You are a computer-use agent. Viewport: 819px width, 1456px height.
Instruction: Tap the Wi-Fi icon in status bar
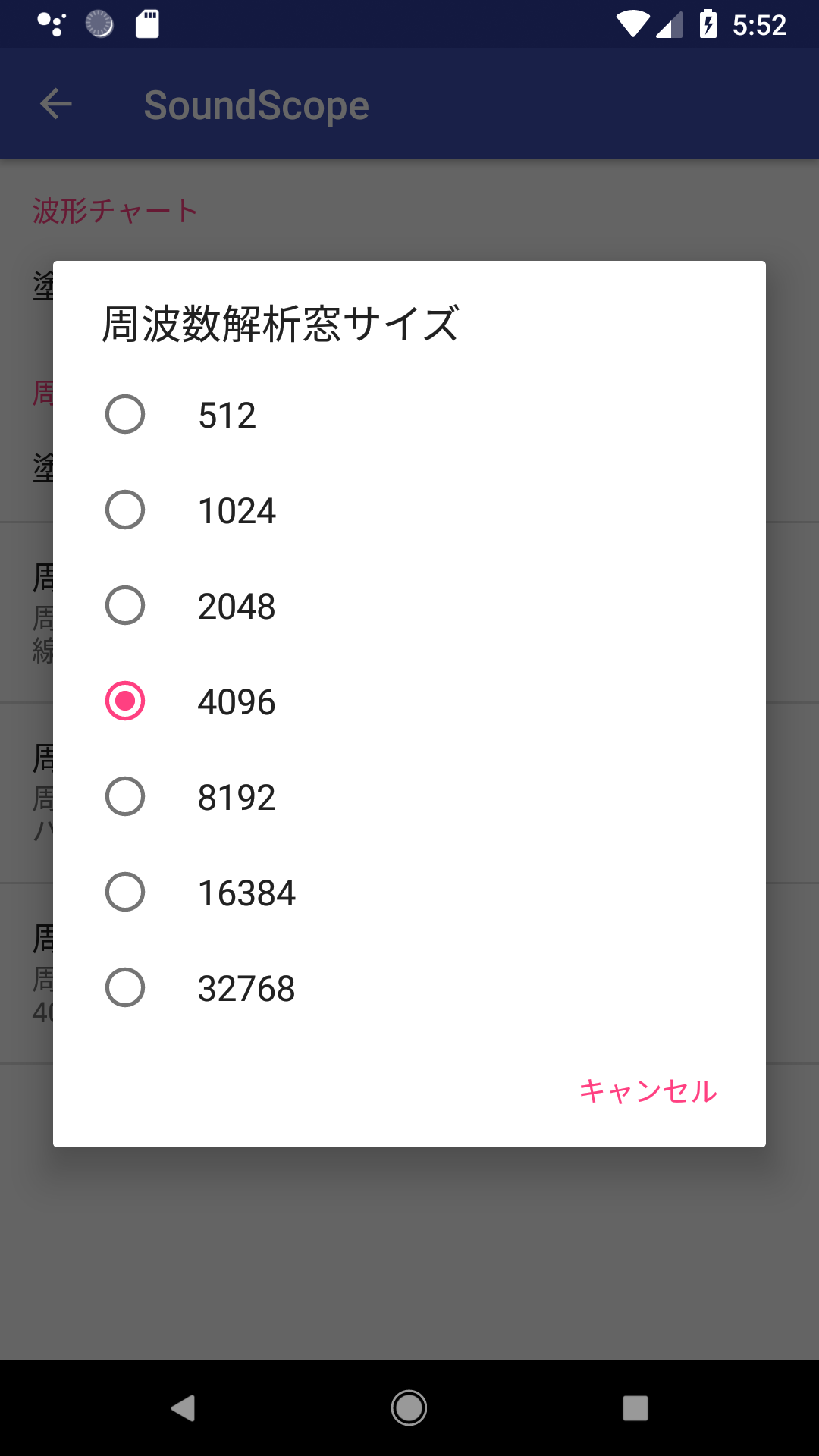[x=632, y=24]
